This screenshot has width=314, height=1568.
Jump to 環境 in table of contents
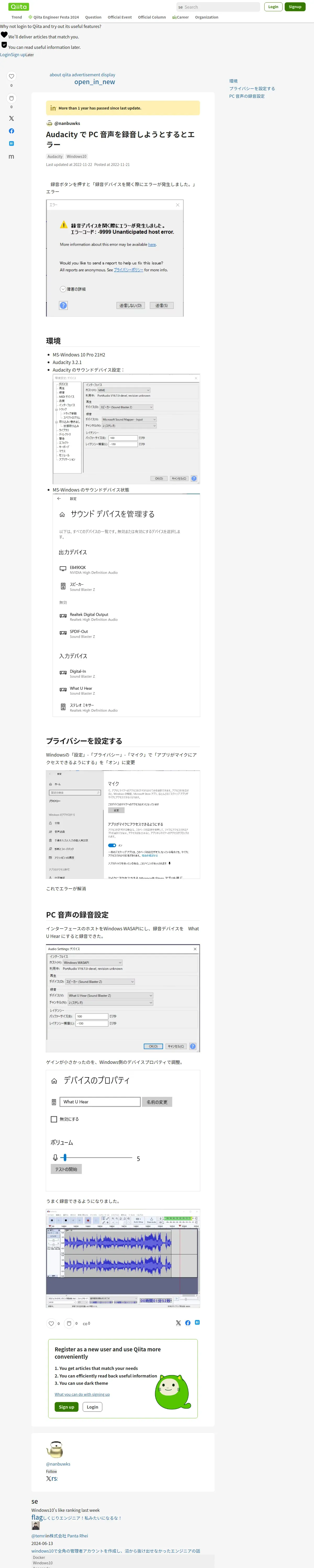[233, 81]
